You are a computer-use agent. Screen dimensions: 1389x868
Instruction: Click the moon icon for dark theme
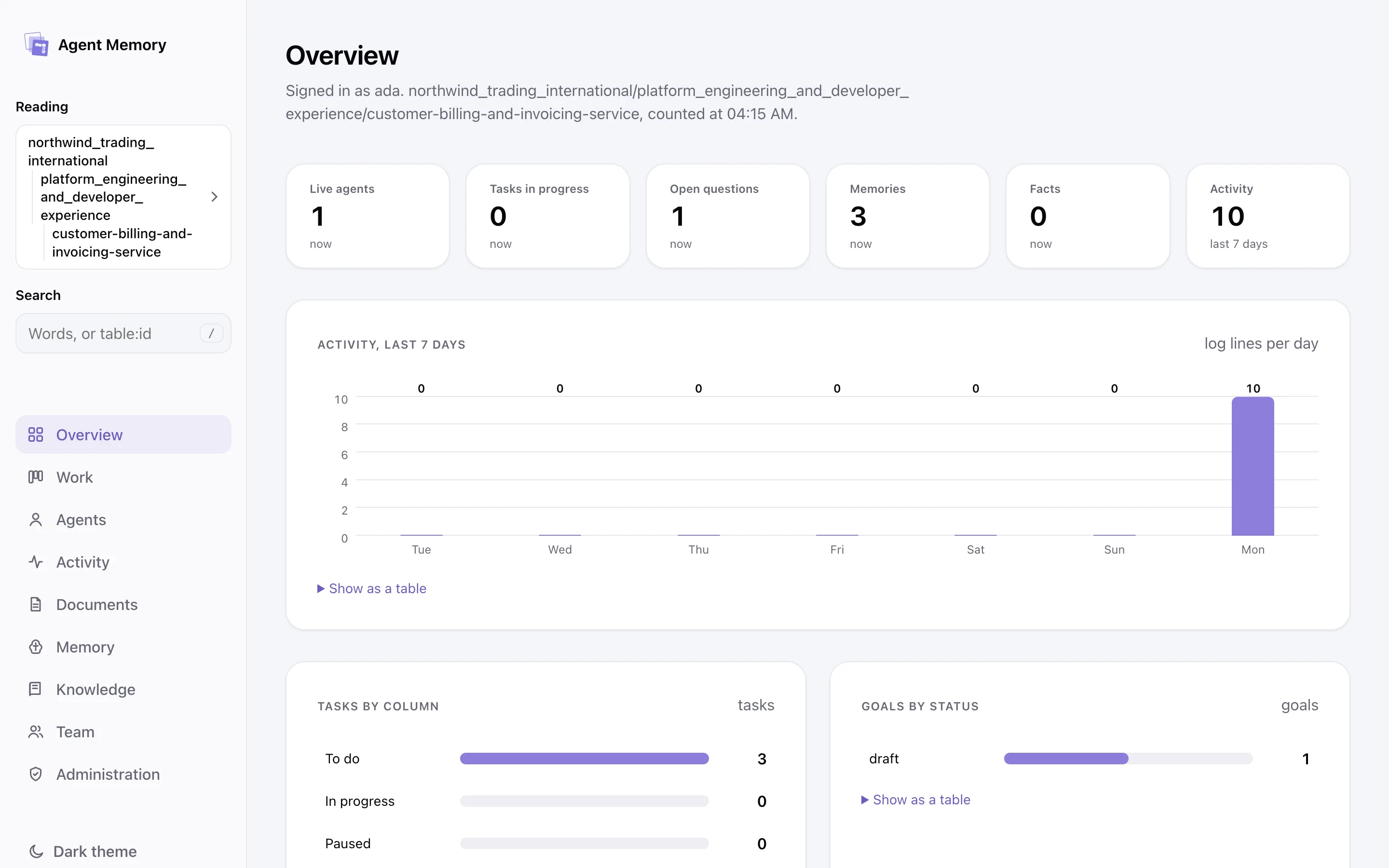pyautogui.click(x=36, y=851)
